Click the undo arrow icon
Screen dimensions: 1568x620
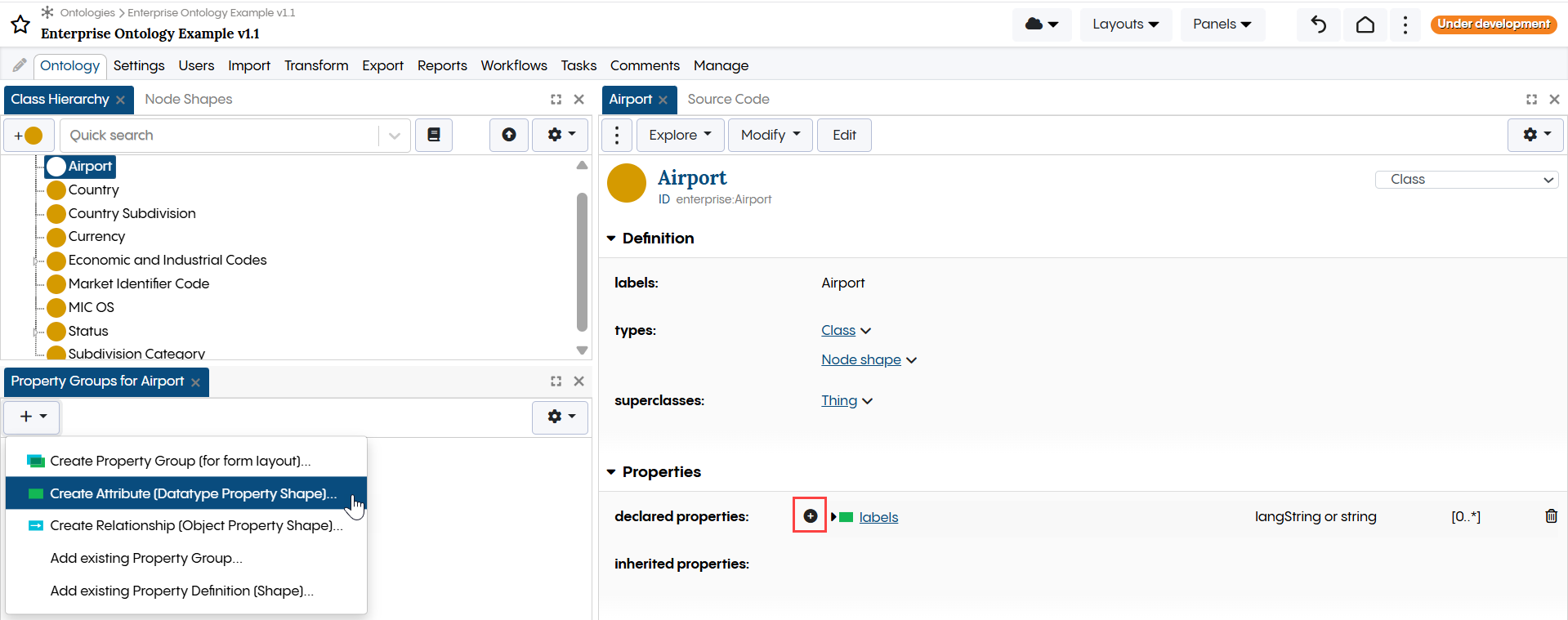click(x=1319, y=25)
